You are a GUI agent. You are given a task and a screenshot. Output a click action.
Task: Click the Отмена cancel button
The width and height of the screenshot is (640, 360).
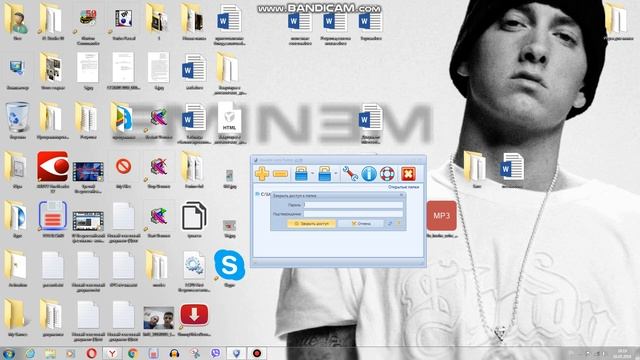[x=361, y=224]
